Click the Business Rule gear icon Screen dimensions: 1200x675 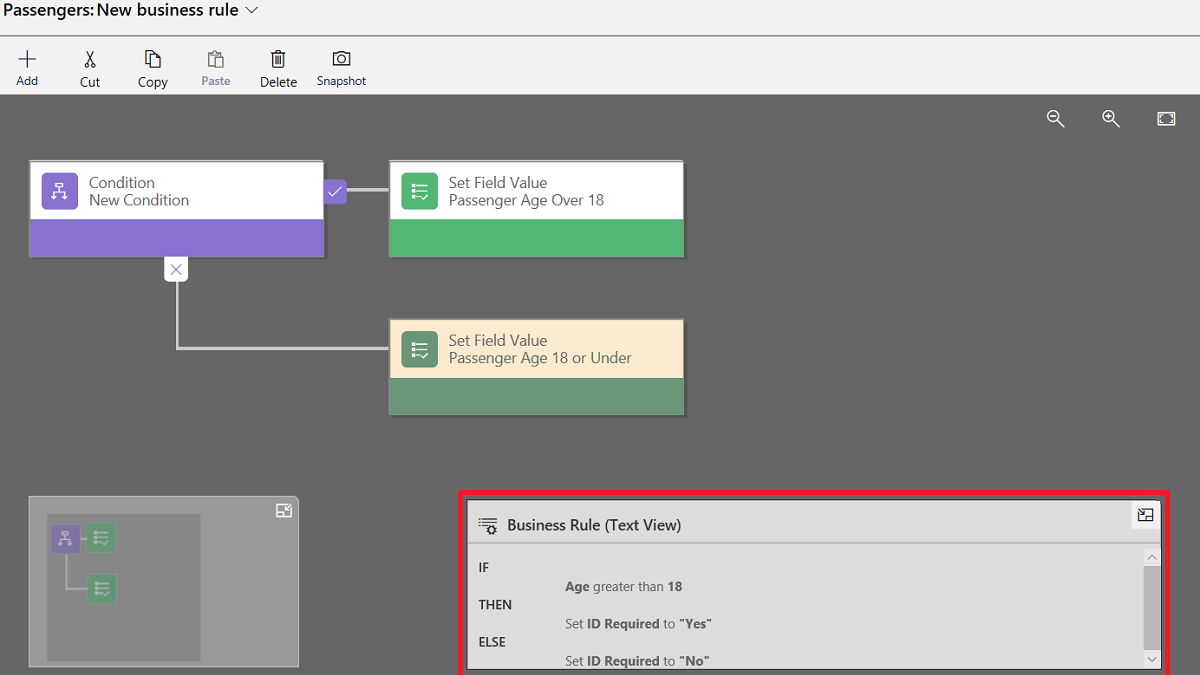pos(487,525)
